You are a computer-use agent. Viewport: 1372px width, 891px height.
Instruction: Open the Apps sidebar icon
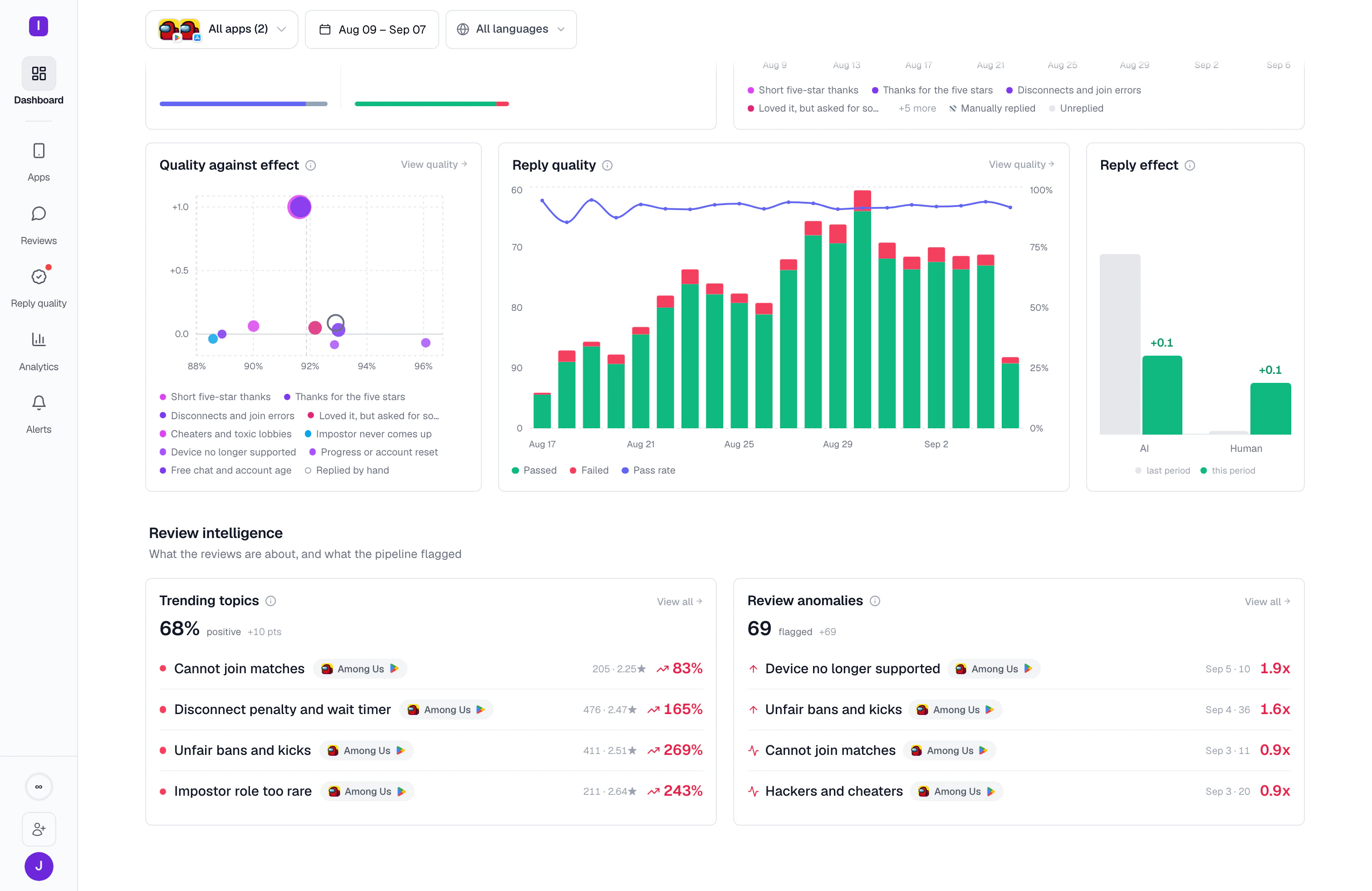tap(39, 151)
